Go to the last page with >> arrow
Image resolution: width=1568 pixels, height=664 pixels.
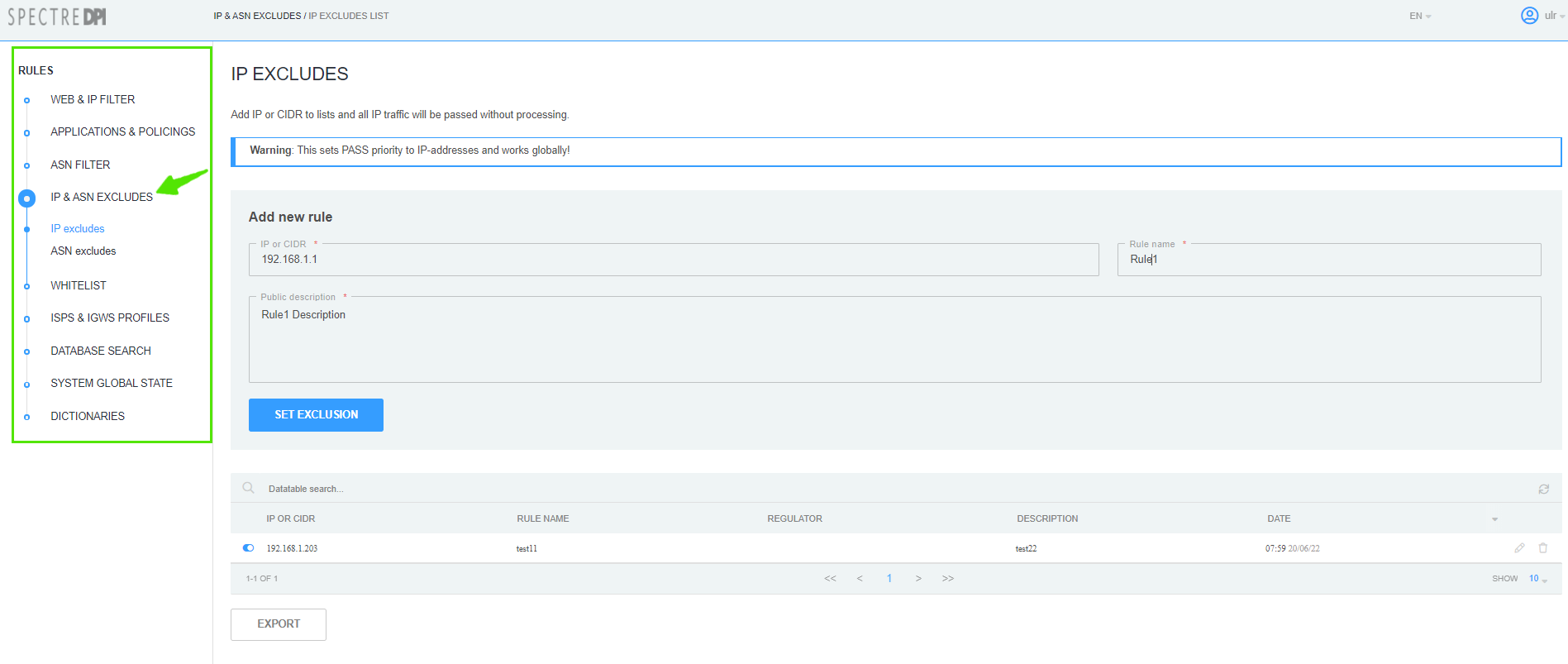click(948, 579)
